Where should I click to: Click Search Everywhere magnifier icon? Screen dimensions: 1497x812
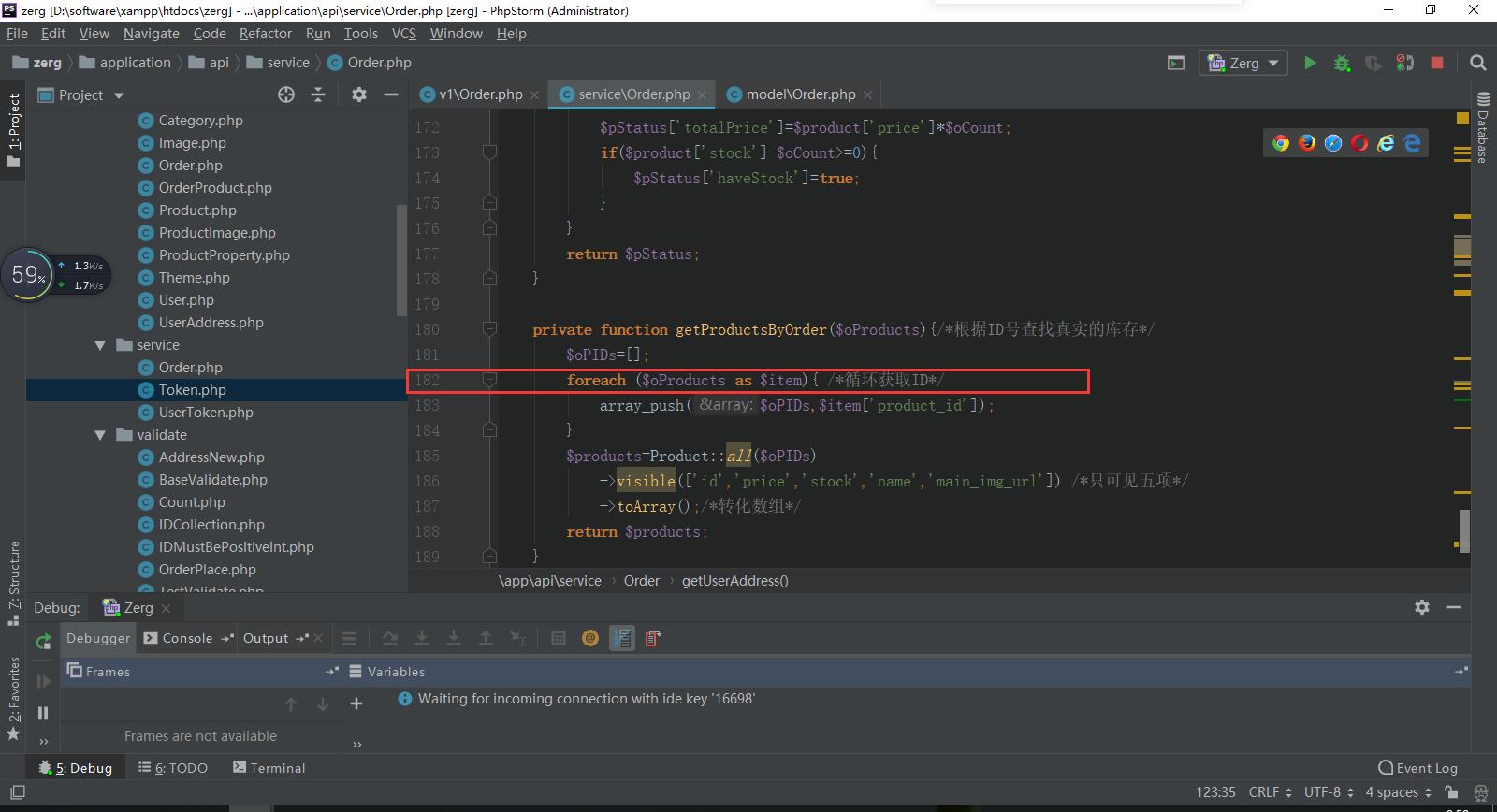[1478, 63]
